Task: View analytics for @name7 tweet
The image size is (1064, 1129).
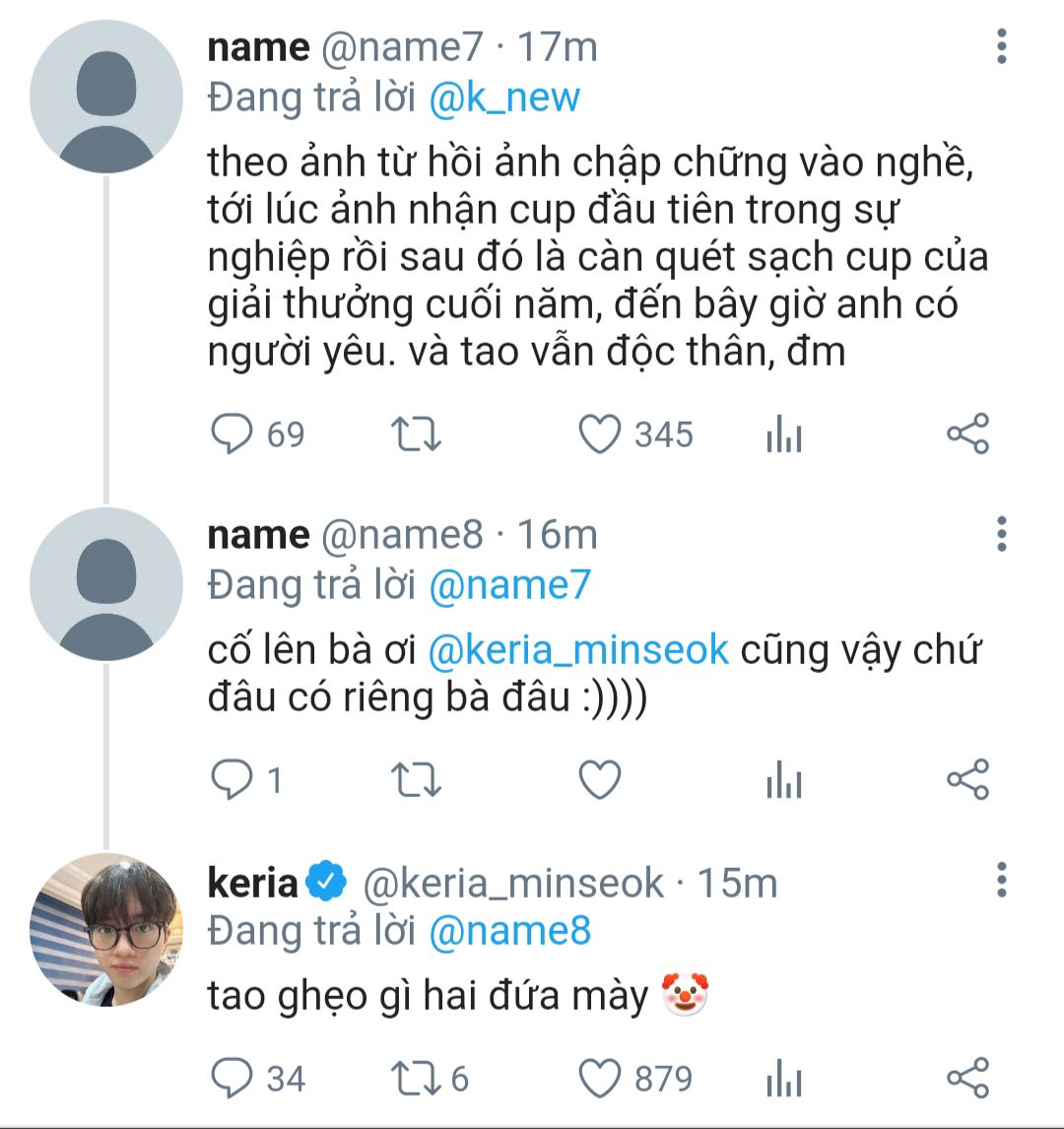Action: pyautogui.click(x=784, y=434)
